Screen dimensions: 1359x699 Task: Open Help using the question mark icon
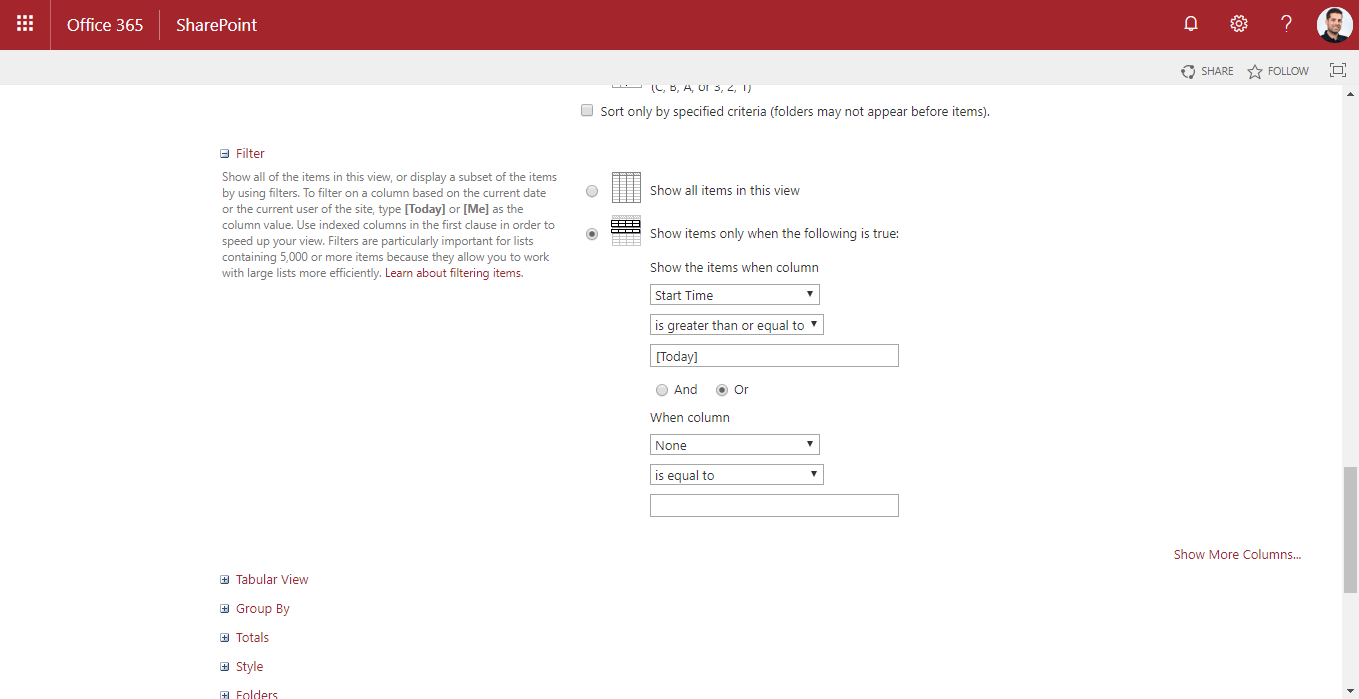click(1286, 23)
